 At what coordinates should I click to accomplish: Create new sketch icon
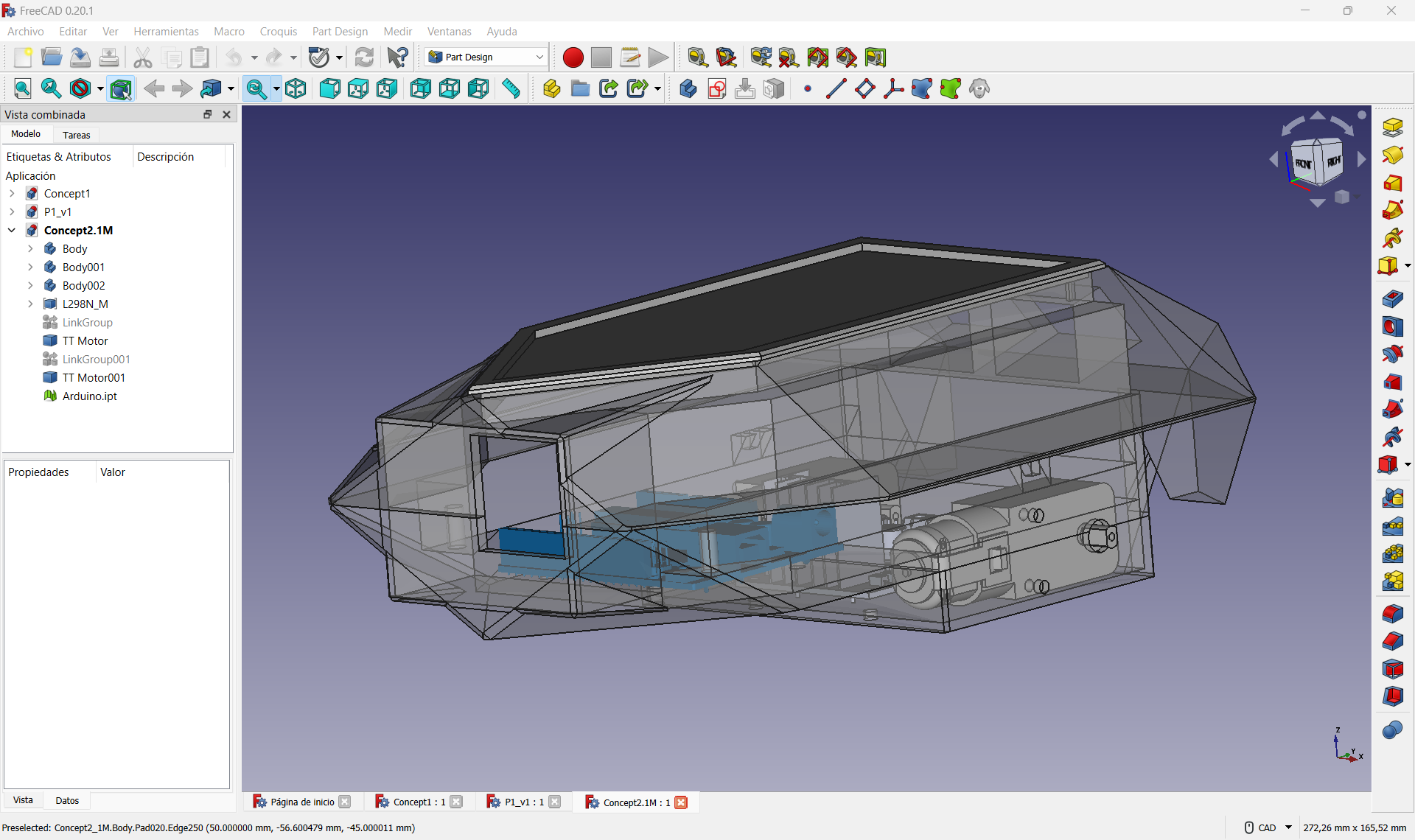point(716,89)
